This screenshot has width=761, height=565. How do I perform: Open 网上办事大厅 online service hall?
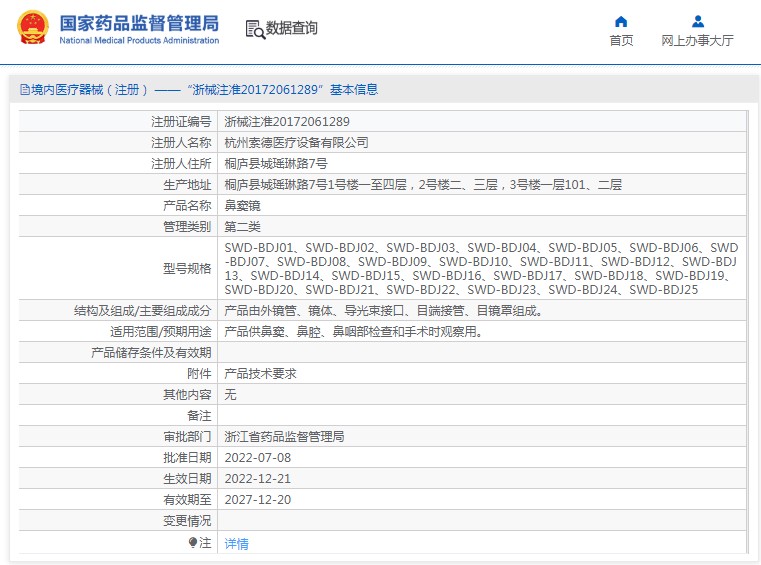697,40
